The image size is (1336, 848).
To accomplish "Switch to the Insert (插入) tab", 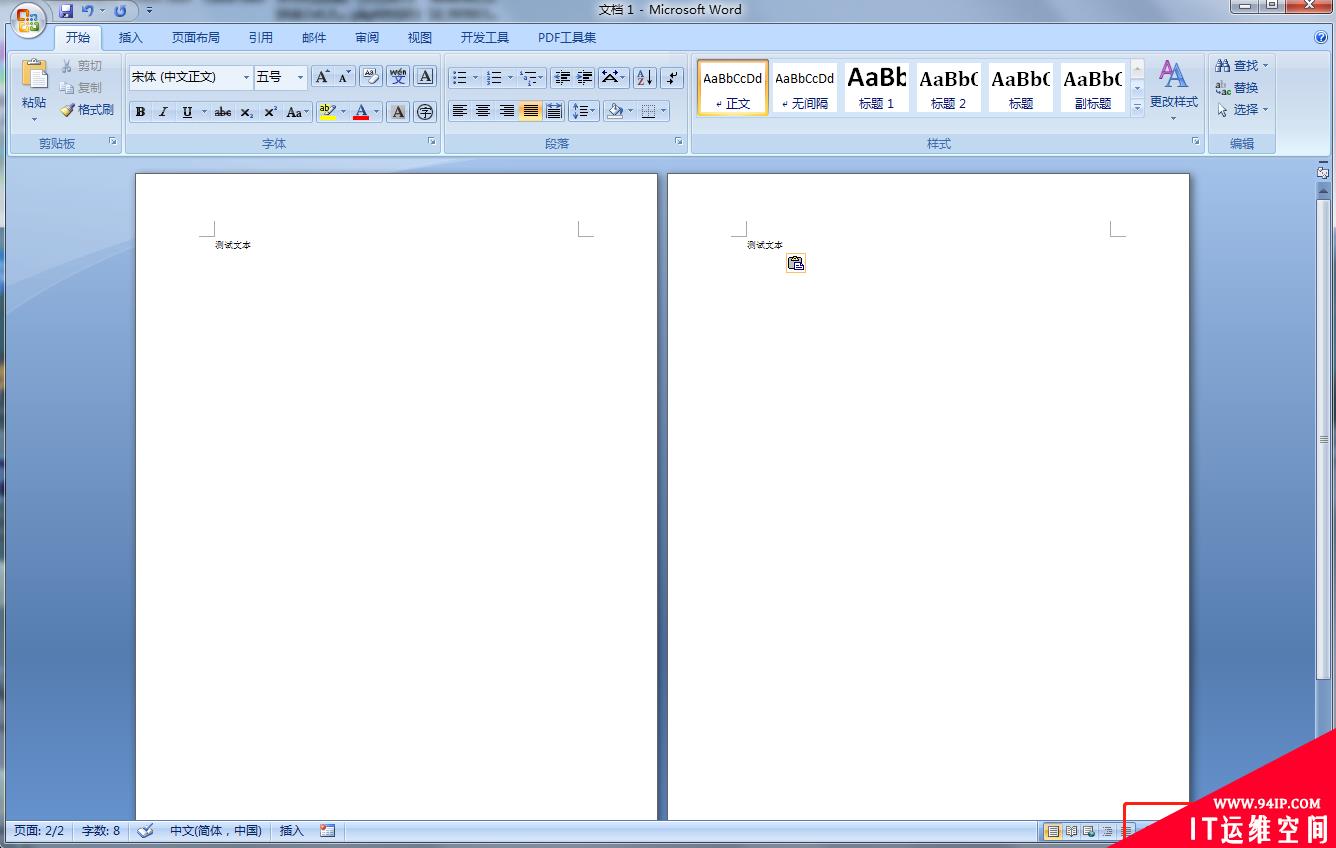I will click(131, 38).
